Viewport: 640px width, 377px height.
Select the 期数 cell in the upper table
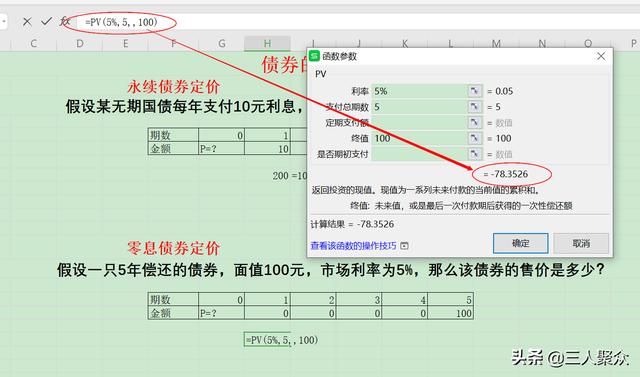[x=173, y=135]
